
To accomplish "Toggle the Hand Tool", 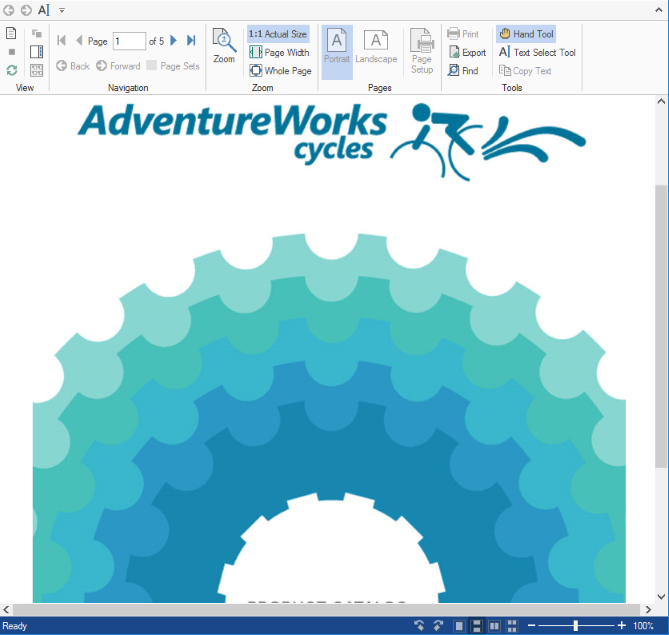I will tap(526, 34).
